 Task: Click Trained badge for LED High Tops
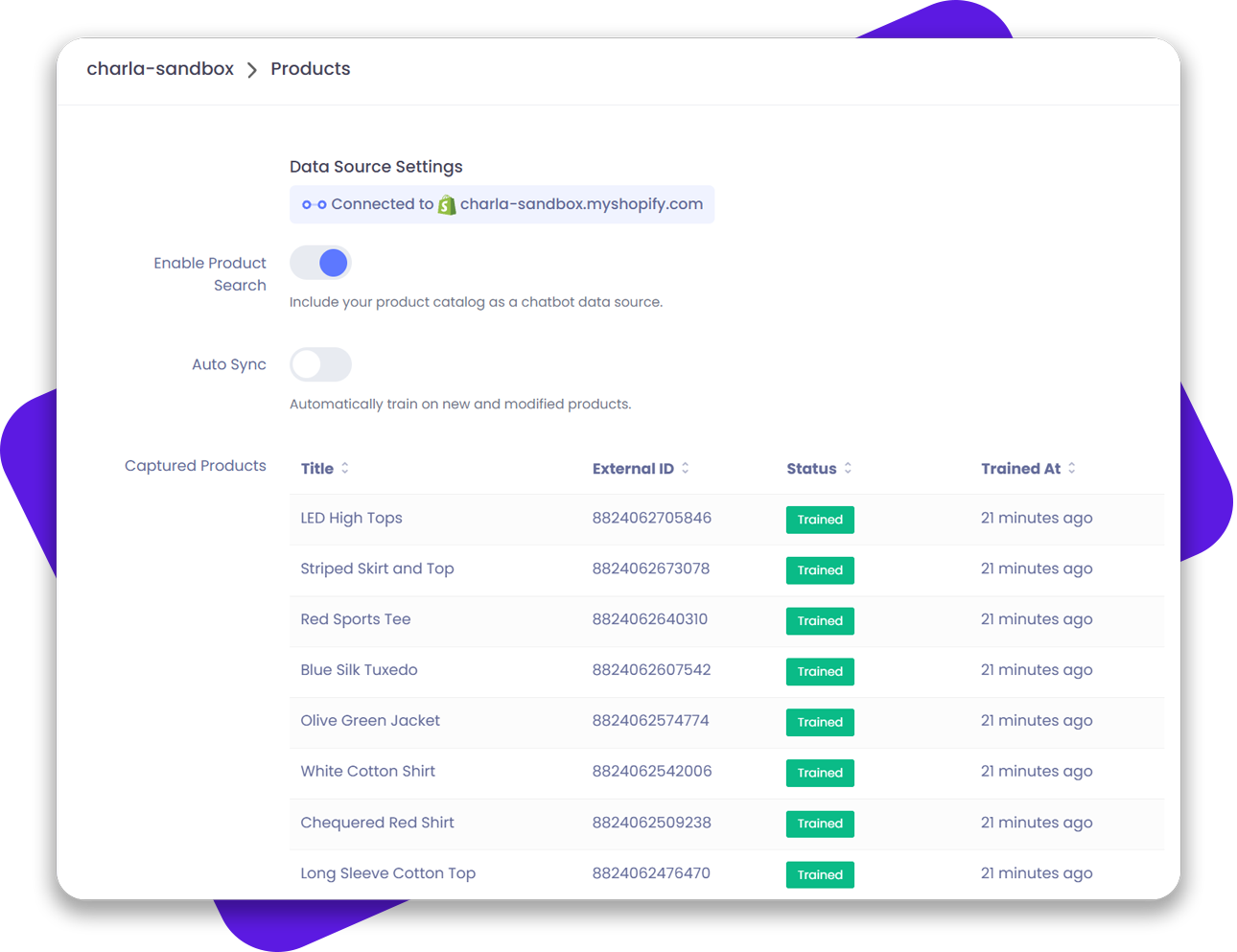coord(820,520)
